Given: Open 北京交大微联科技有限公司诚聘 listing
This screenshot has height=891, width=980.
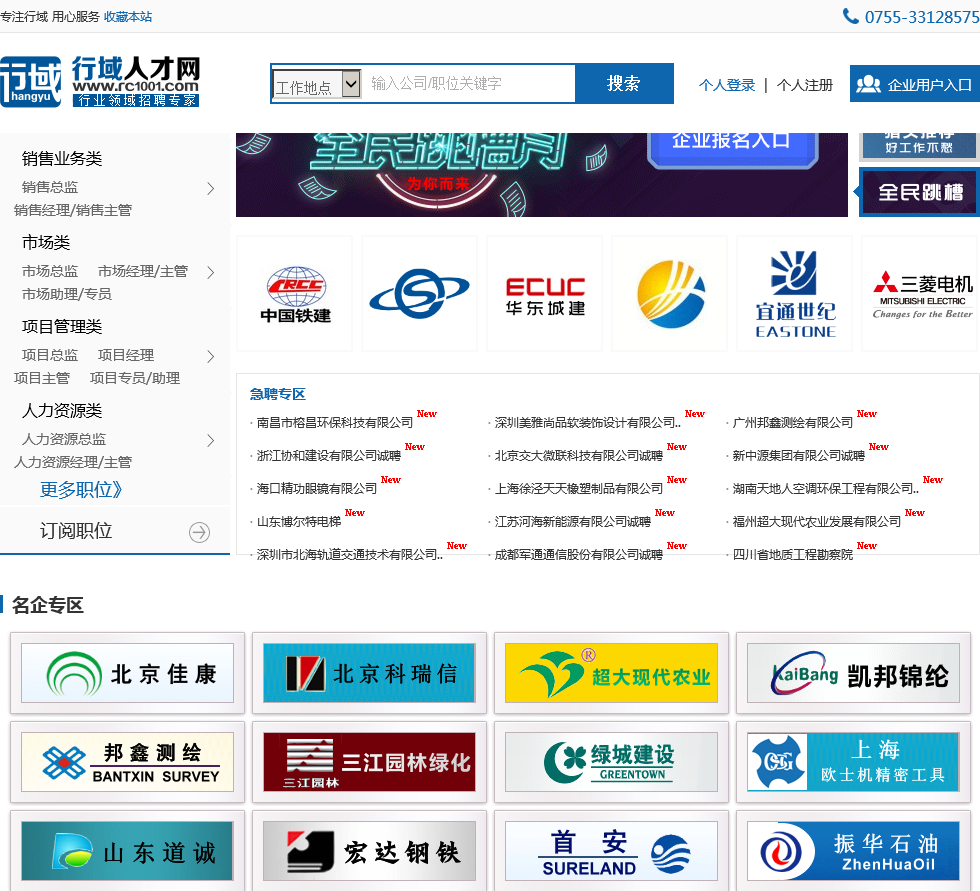Looking at the screenshot, I should click(x=579, y=455).
